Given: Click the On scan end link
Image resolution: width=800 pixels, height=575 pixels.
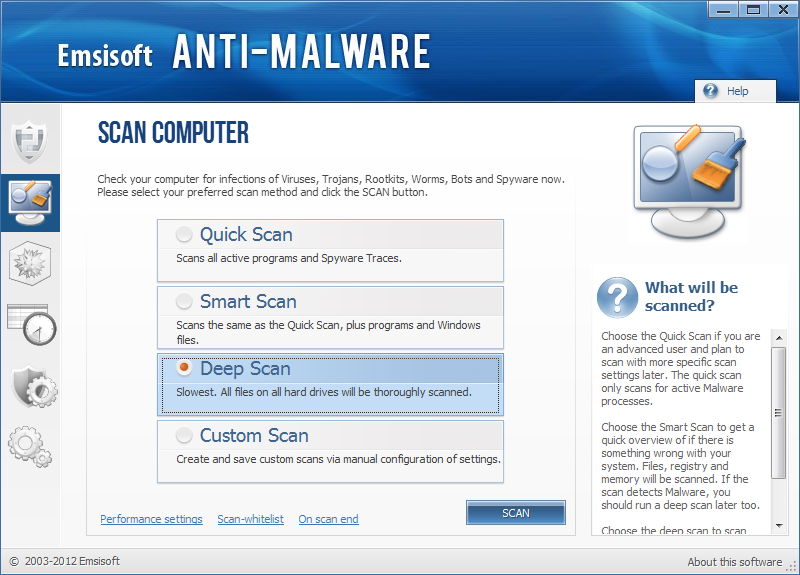Looking at the screenshot, I should pos(328,519).
